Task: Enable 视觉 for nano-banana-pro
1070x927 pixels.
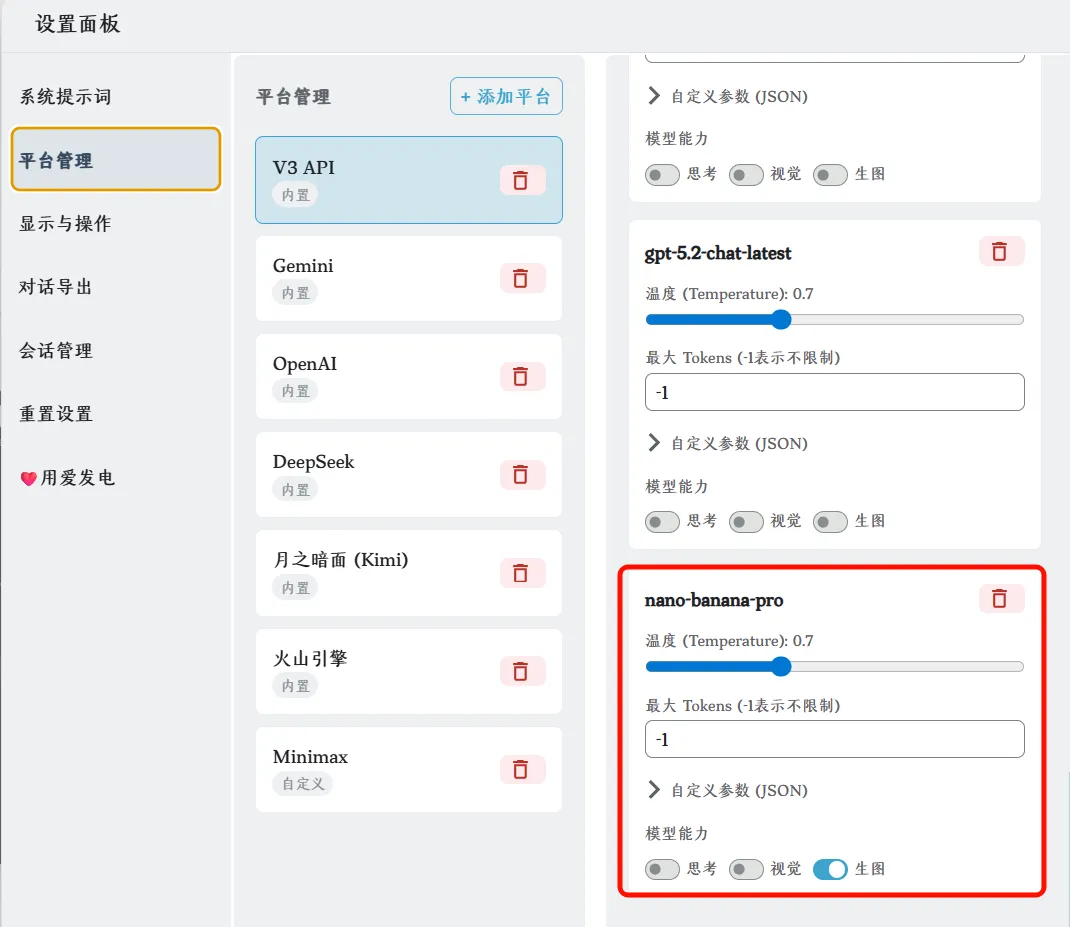Action: [x=746, y=869]
